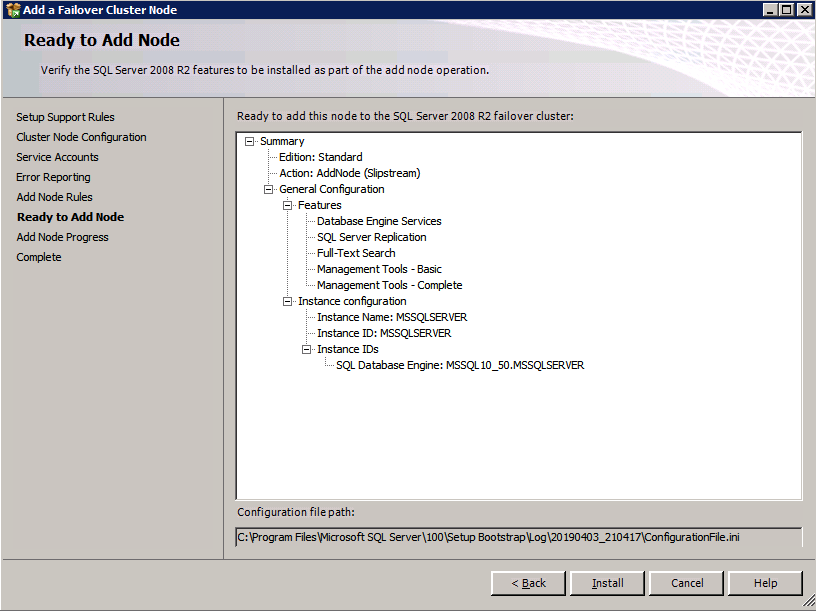Minimize the Add a Failover Cluster Node window
The image size is (816, 611).
click(770, 10)
